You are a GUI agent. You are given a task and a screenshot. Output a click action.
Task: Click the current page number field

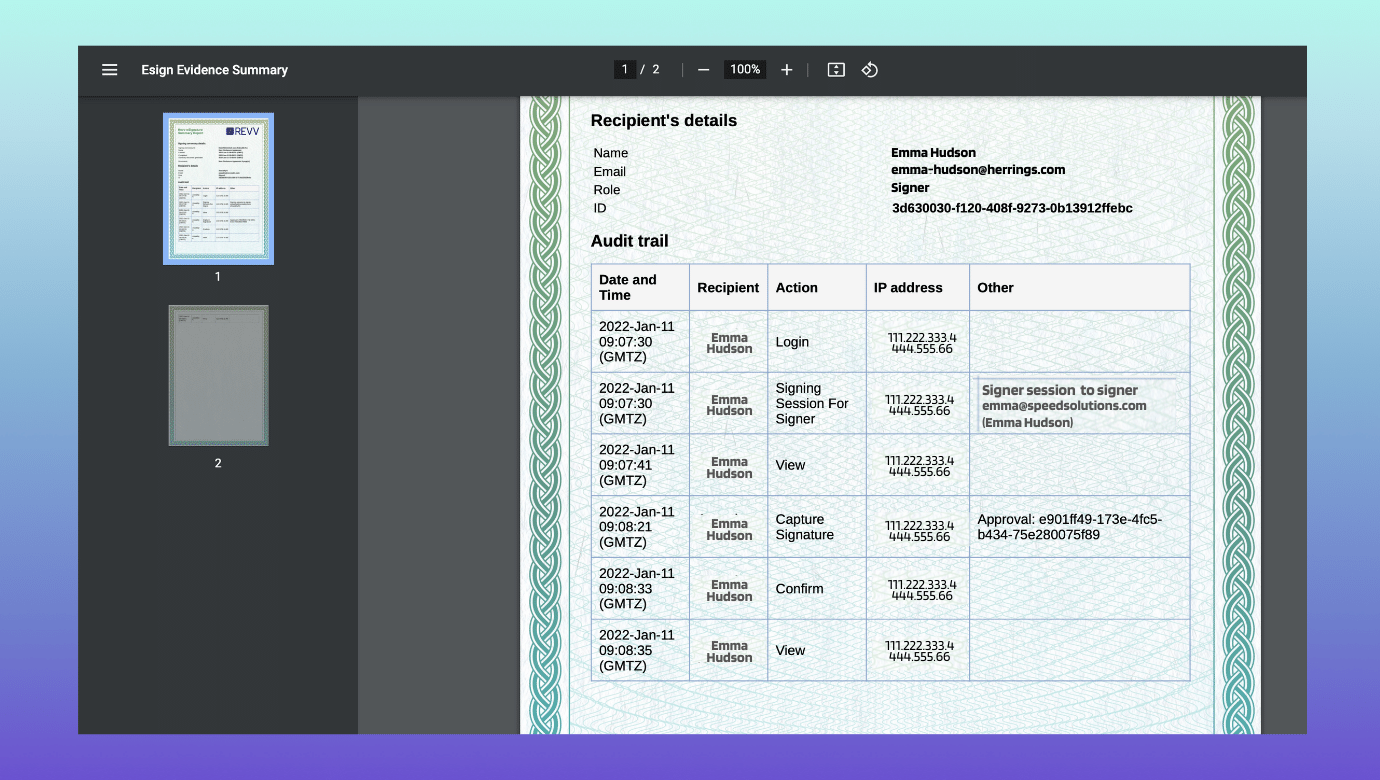click(x=625, y=70)
